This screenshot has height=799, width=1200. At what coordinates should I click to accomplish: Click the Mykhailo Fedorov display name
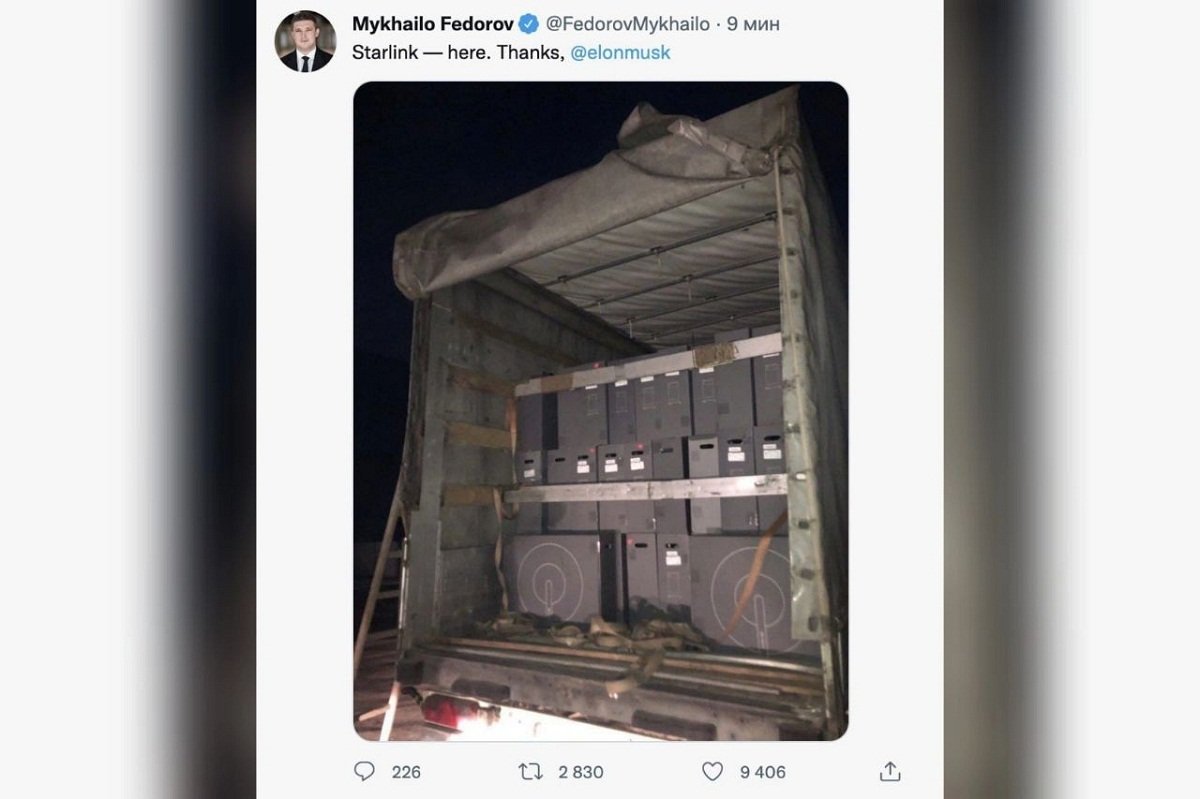pyautogui.click(x=431, y=24)
